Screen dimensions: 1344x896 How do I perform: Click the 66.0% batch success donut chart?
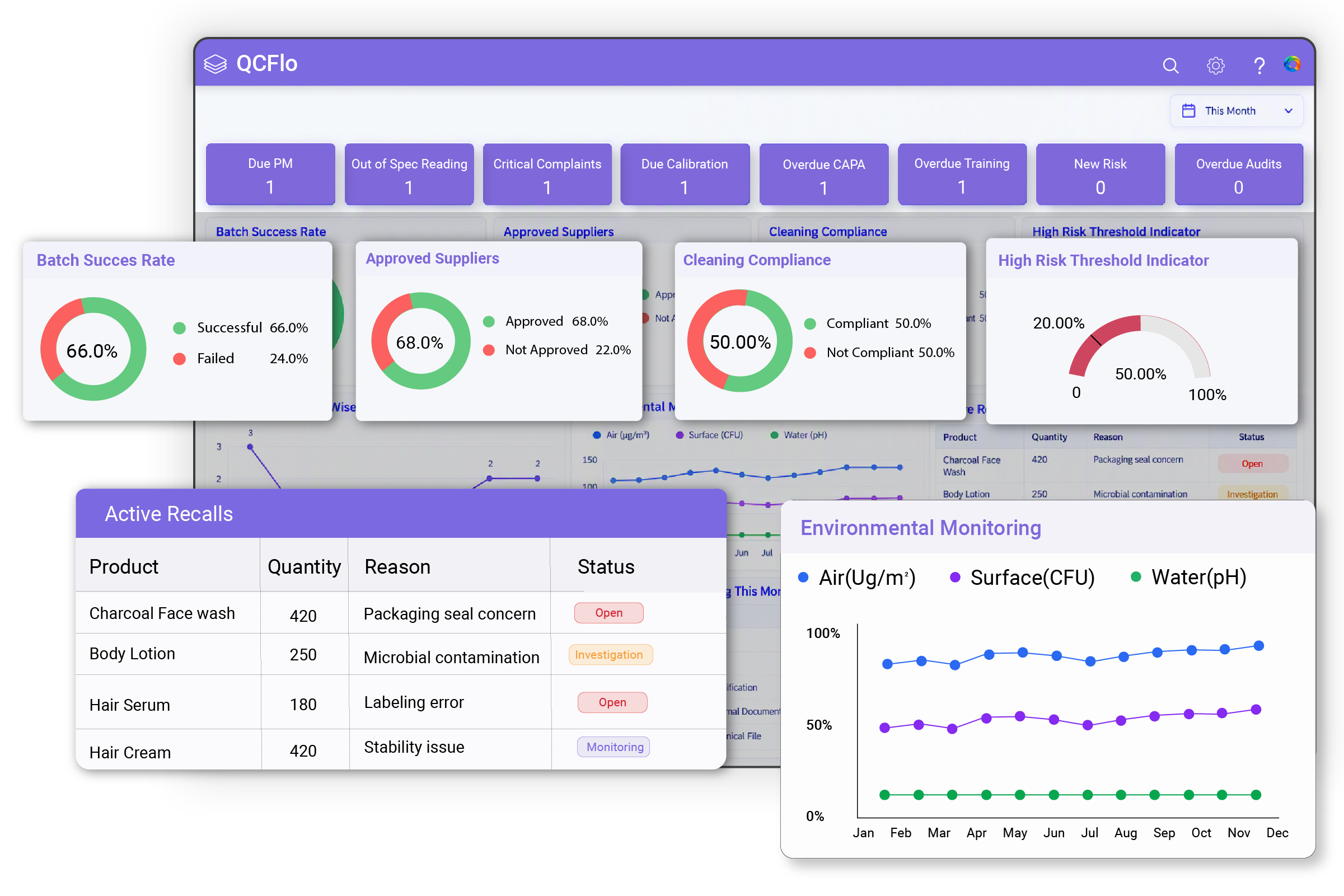pos(93,349)
